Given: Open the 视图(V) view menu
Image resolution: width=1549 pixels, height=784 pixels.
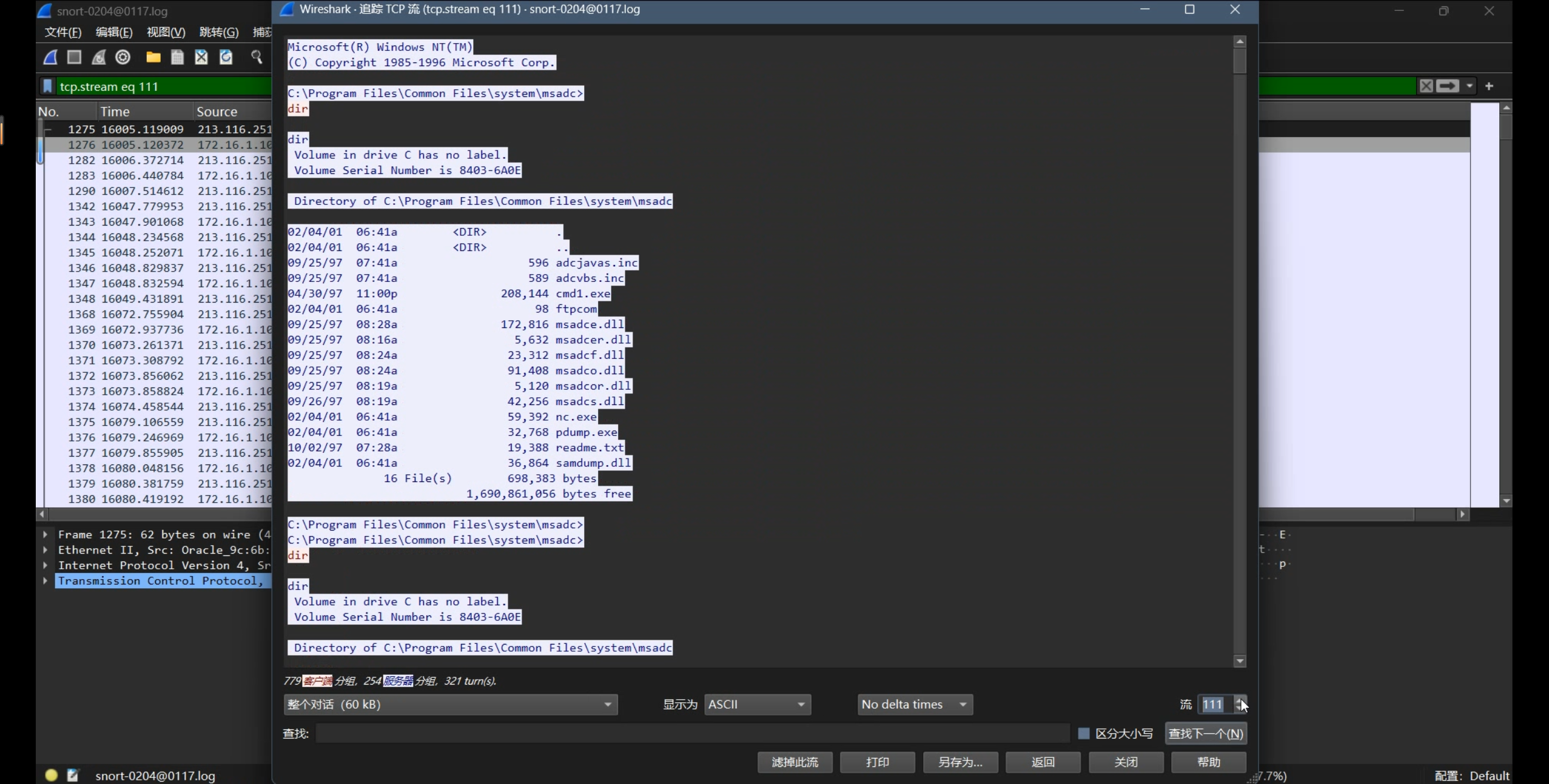Looking at the screenshot, I should (x=166, y=32).
